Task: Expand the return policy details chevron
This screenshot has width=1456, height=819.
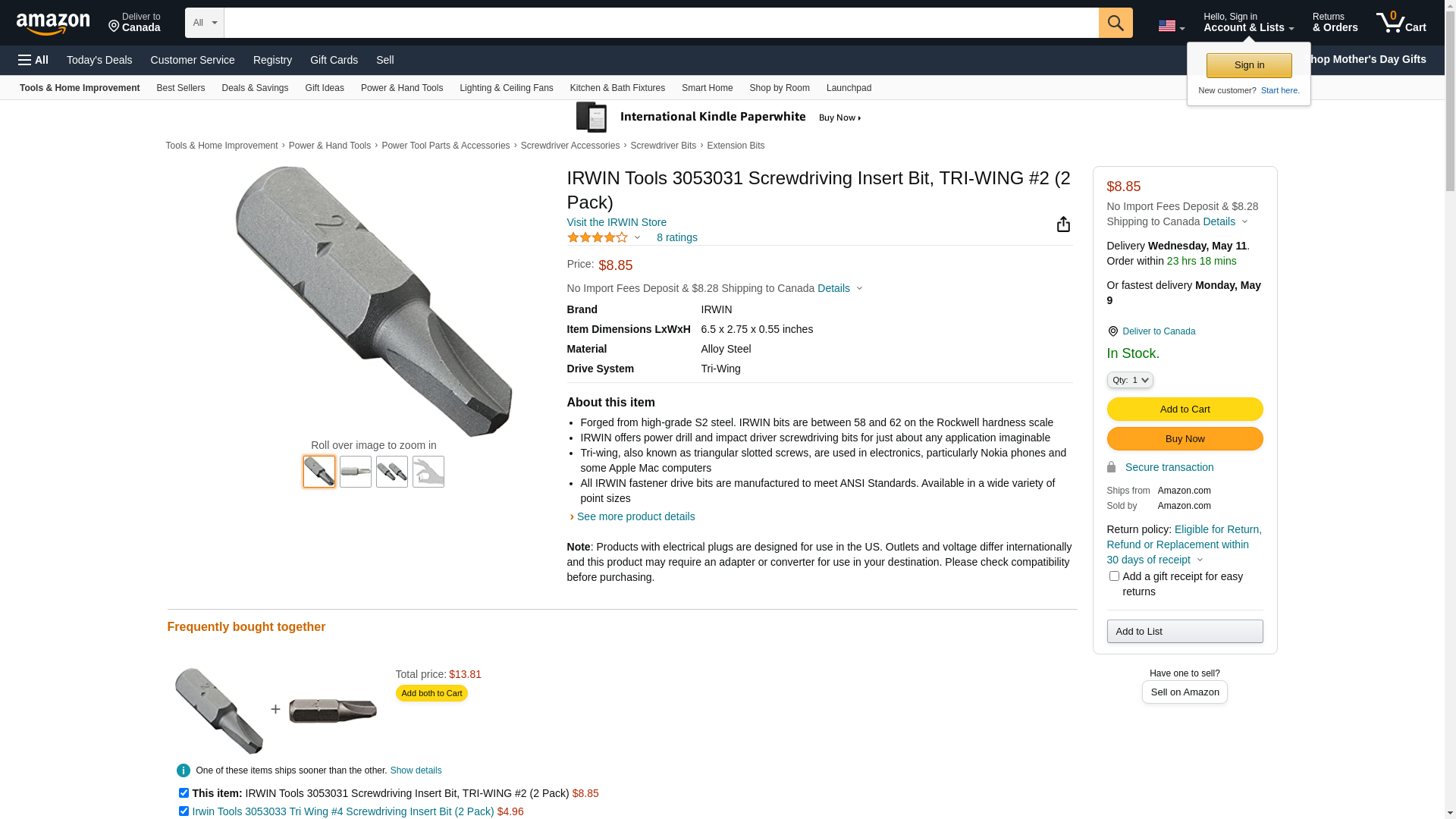Action: click(1200, 560)
